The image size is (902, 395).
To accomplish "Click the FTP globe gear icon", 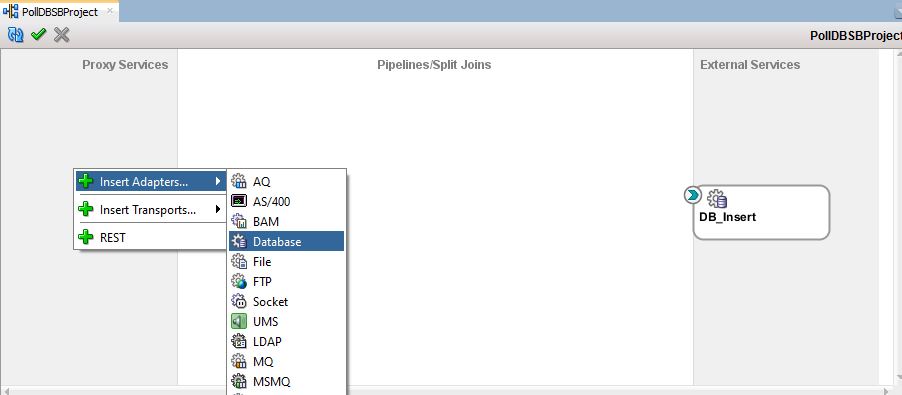I will point(239,282).
